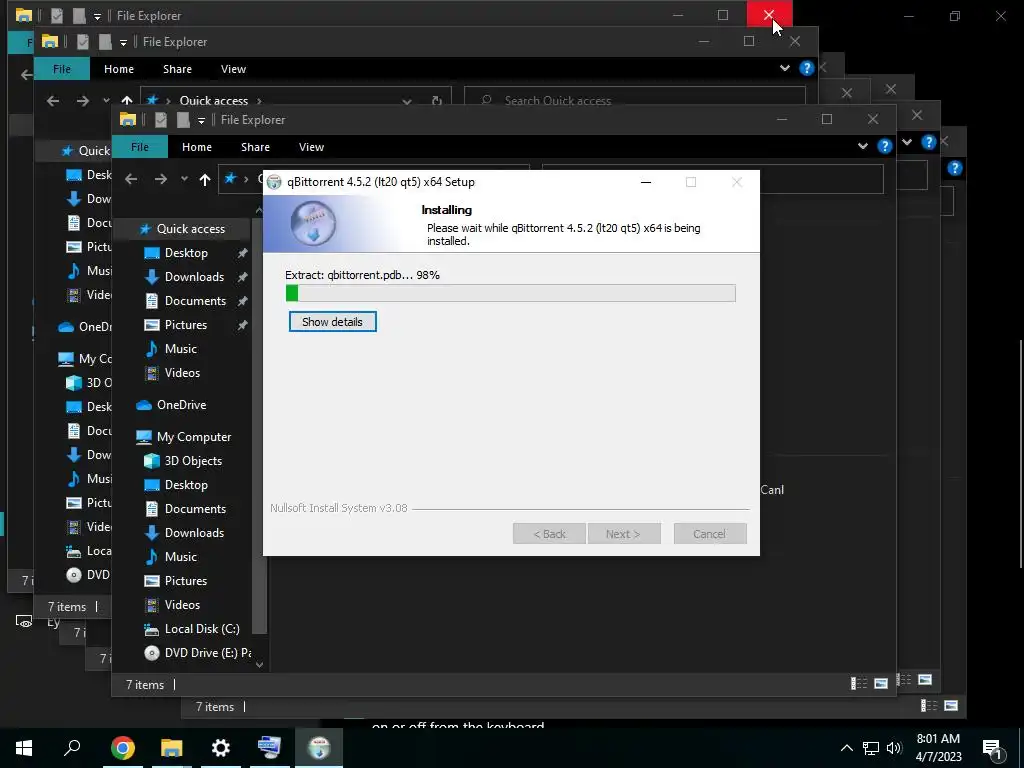Click refresh icon in second File Explorer

click(437, 101)
